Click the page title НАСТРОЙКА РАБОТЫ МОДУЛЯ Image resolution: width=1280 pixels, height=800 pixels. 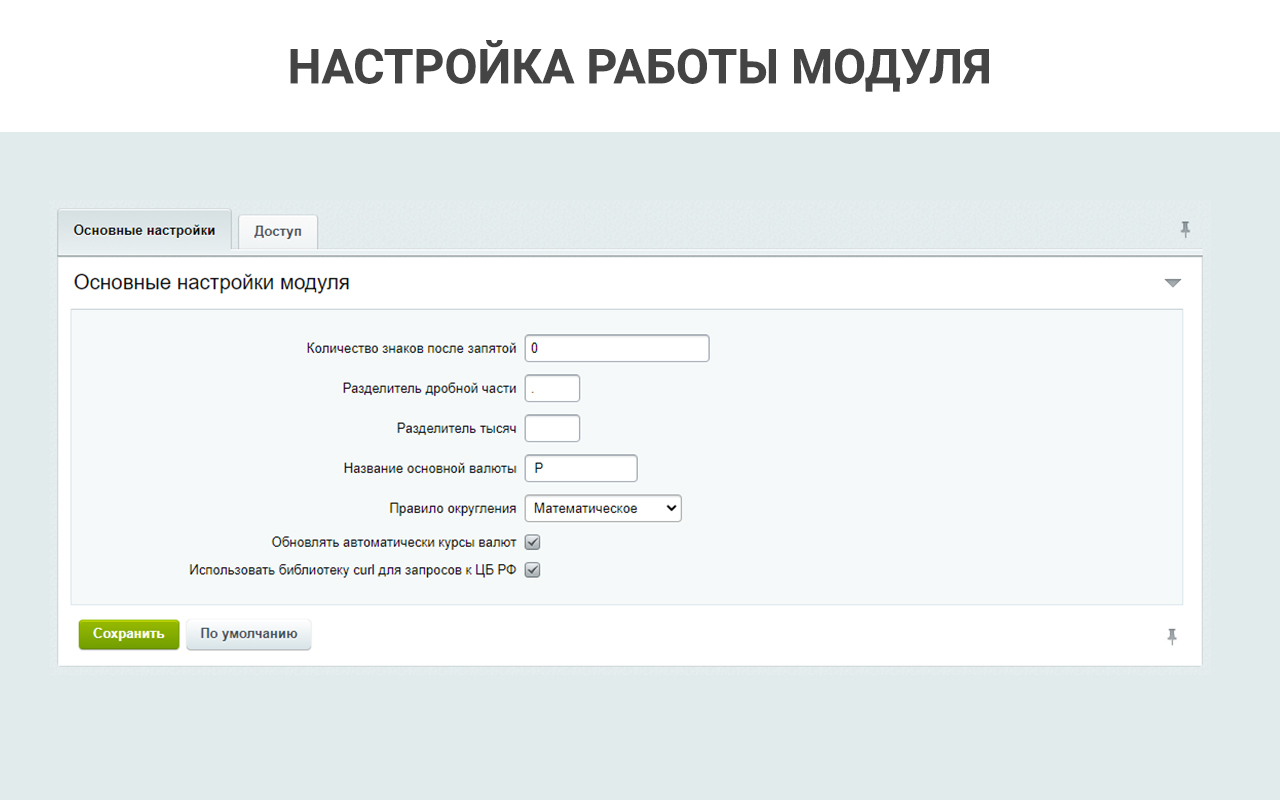point(639,67)
